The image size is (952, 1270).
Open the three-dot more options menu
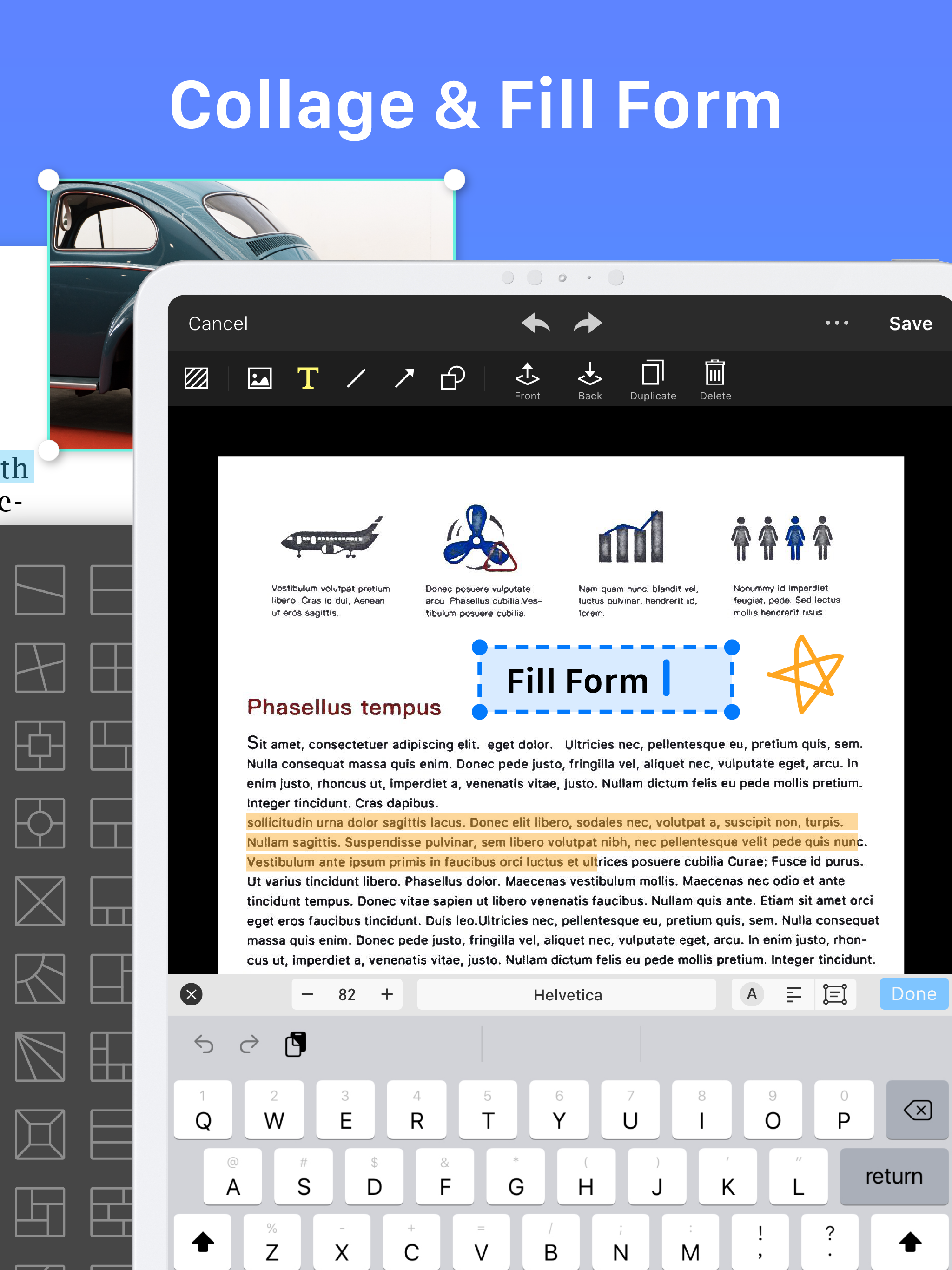point(837,323)
